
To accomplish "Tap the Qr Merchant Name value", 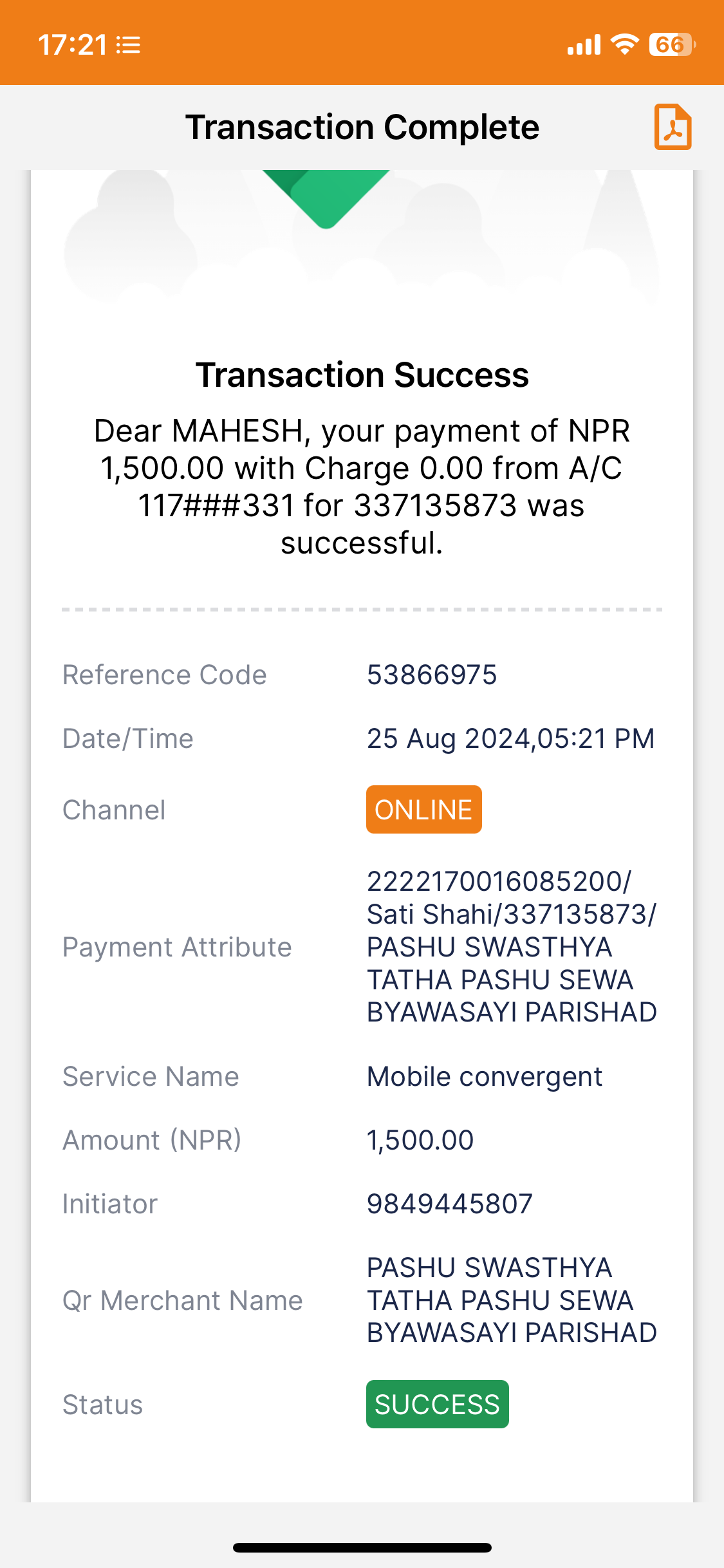I will point(512,1300).
